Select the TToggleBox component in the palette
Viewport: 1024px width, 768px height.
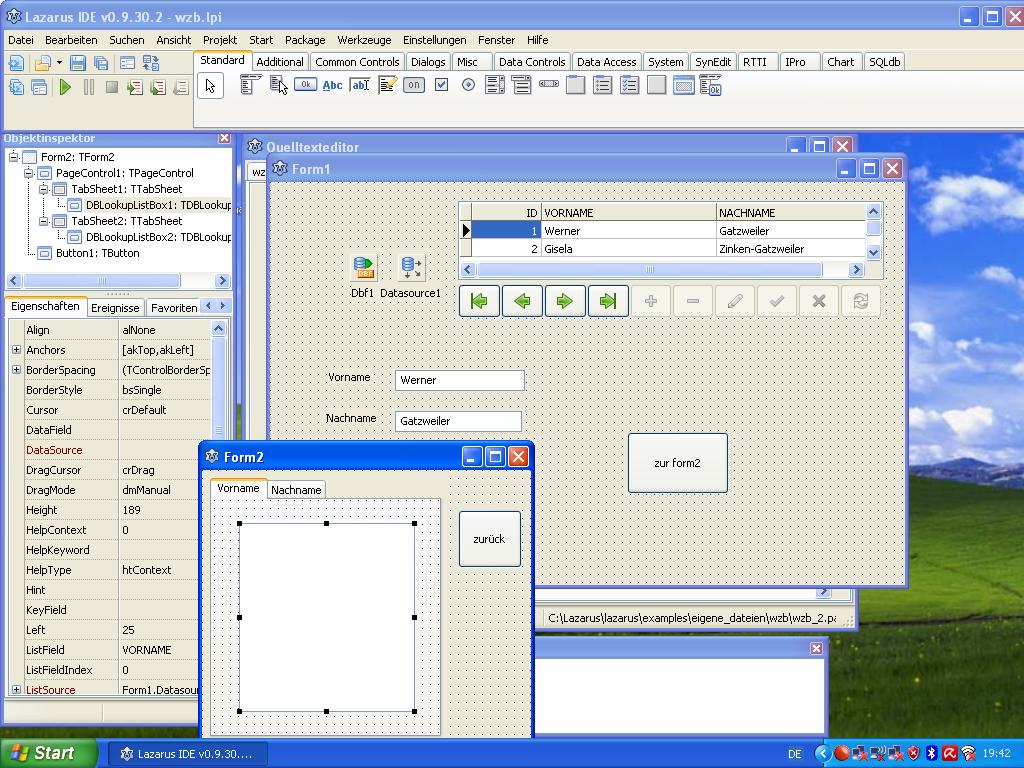click(414, 86)
